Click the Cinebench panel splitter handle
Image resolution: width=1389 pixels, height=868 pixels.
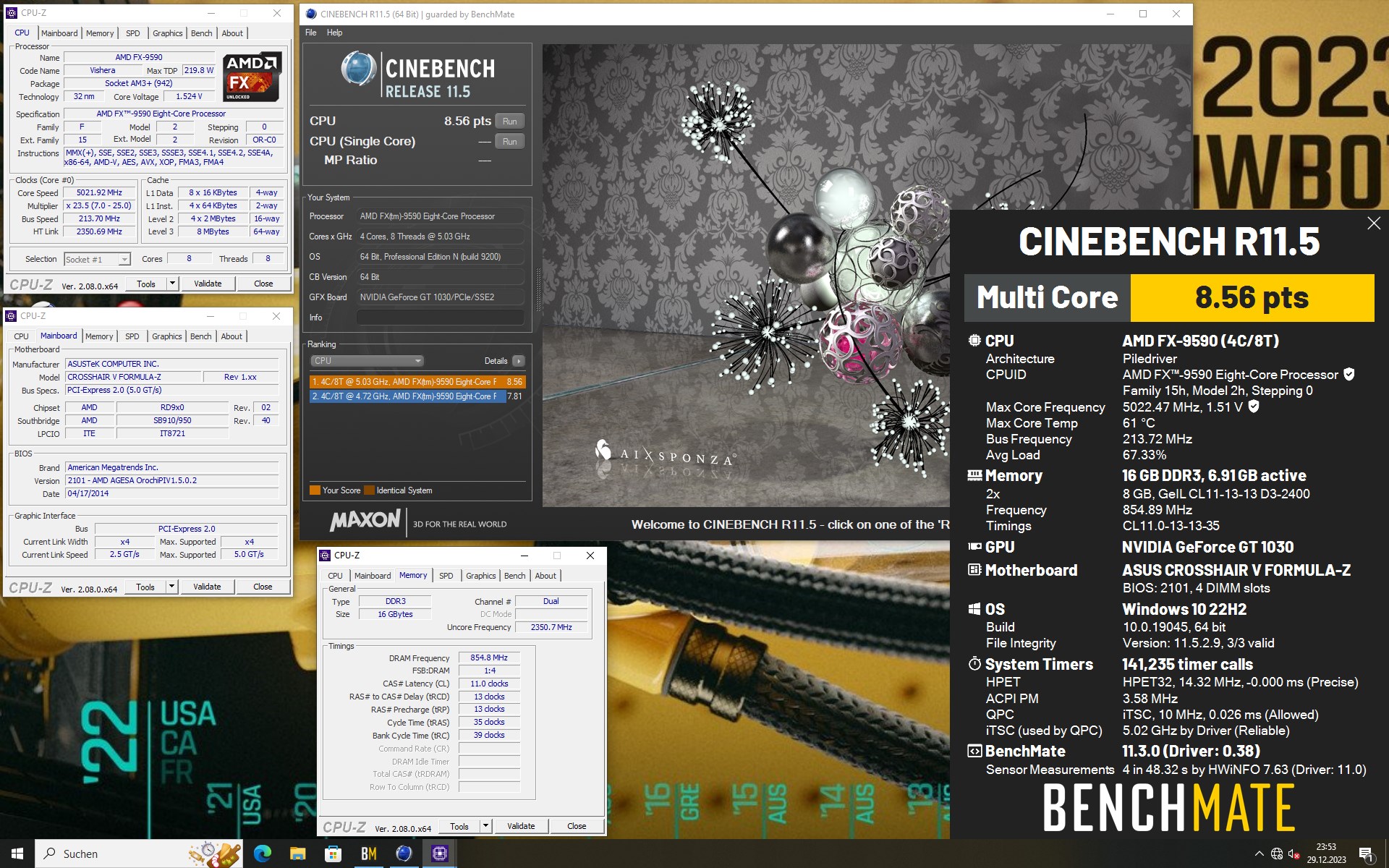[538, 289]
